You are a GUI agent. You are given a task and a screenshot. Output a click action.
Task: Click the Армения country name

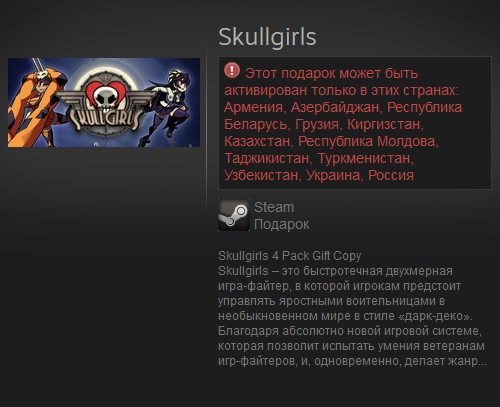[x=253, y=107]
